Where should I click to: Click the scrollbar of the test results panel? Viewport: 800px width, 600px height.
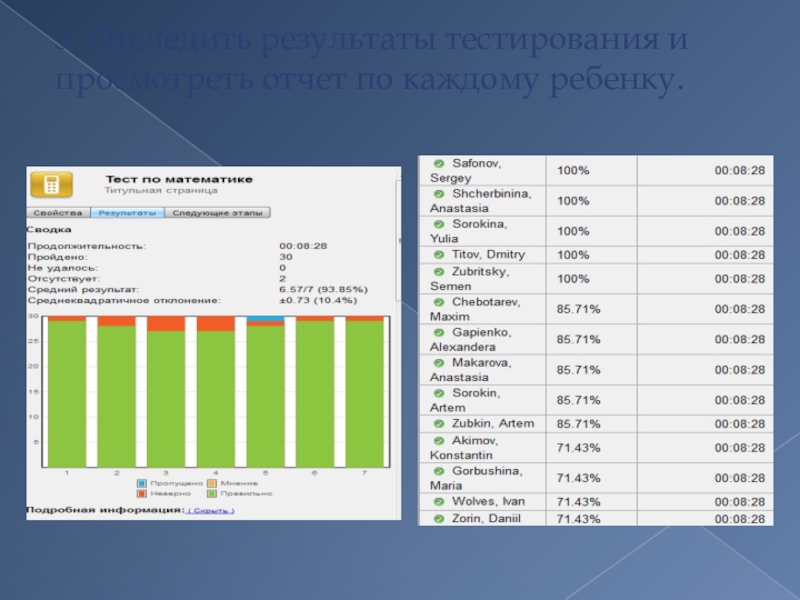pos(398,240)
